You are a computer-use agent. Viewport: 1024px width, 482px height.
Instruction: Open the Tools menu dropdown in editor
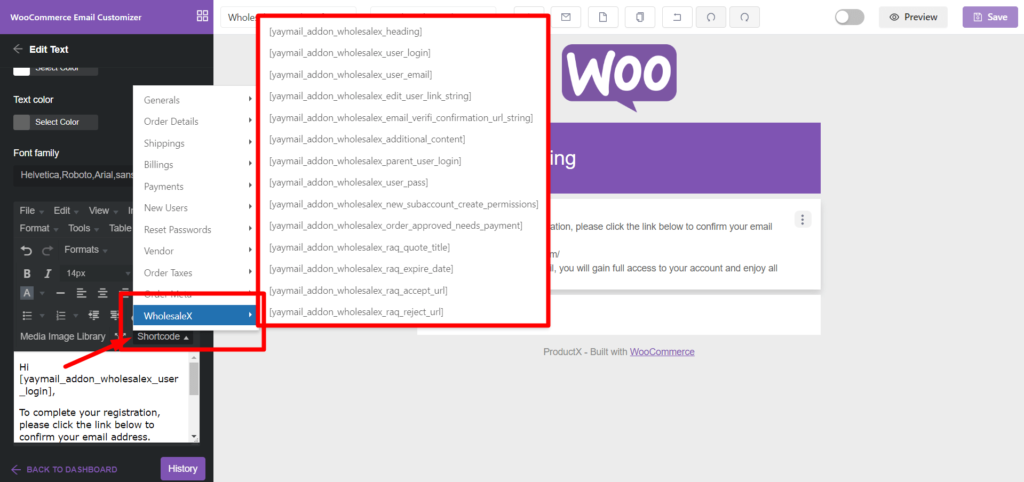[x=83, y=229]
